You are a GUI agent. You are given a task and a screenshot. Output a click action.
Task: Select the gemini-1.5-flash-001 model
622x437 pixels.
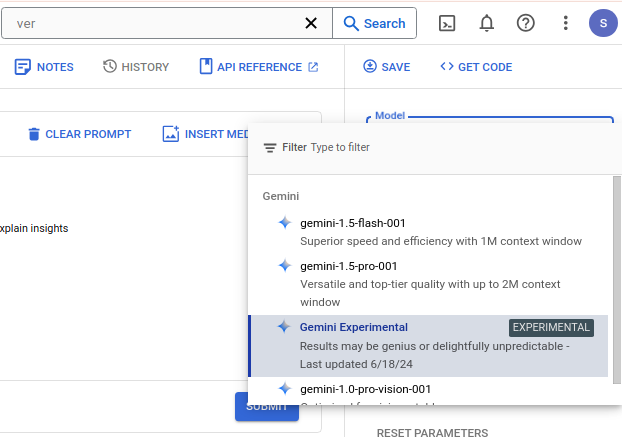pos(428,232)
